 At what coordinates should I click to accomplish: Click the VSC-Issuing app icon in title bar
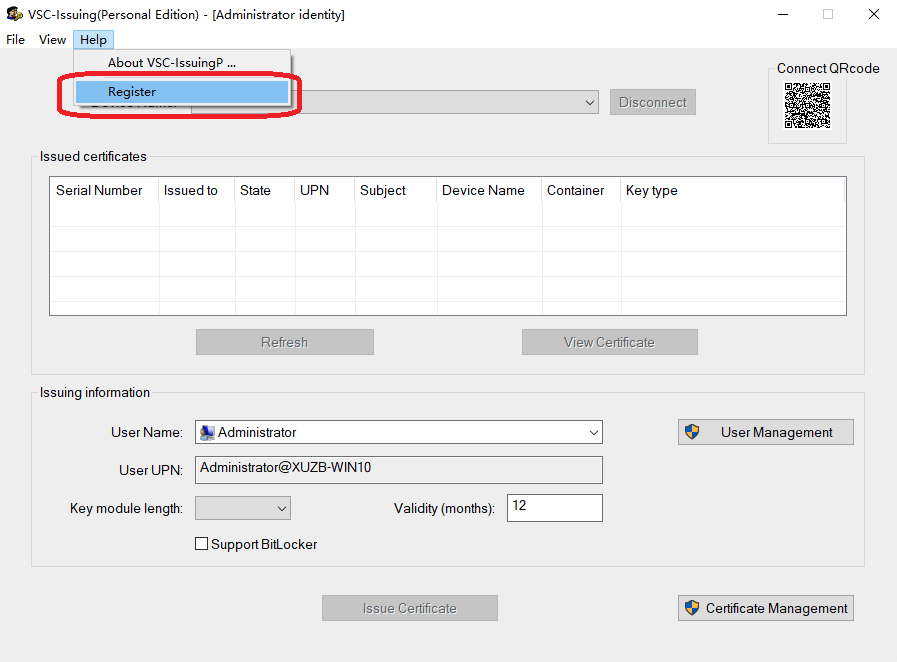pos(14,14)
